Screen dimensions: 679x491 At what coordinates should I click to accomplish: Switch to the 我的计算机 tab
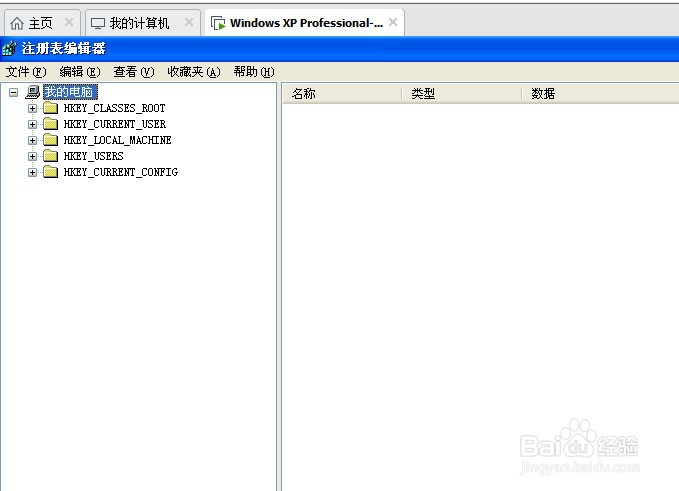pos(143,23)
